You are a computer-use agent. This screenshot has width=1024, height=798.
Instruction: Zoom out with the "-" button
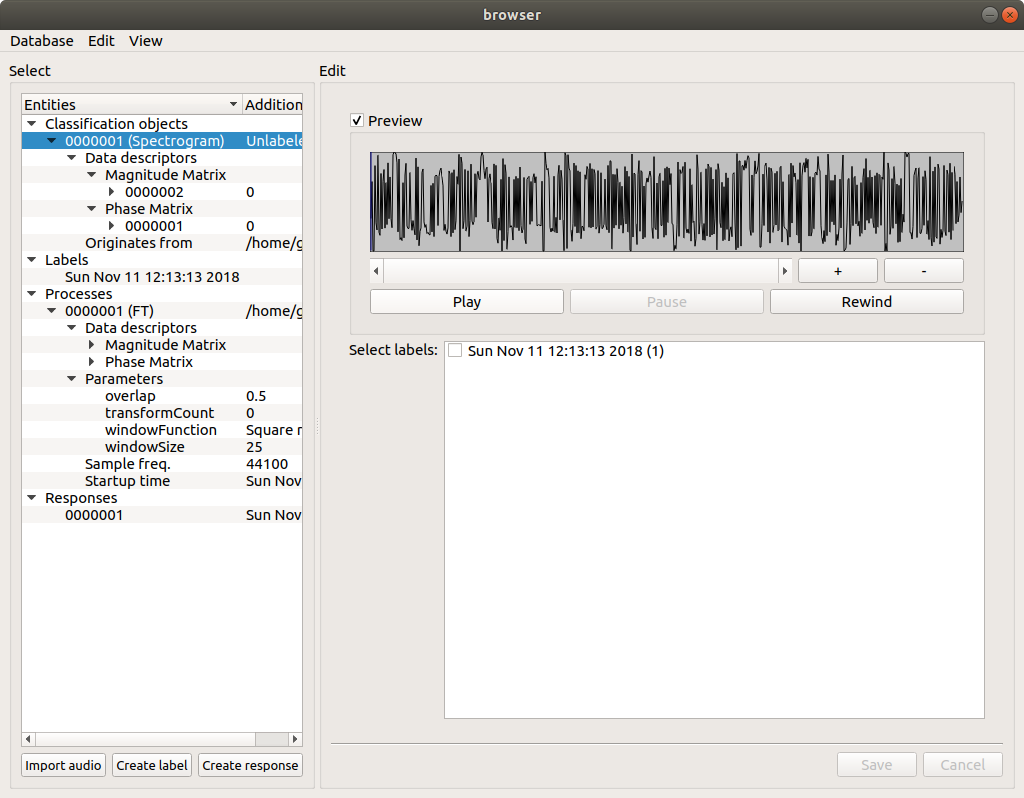click(x=923, y=270)
